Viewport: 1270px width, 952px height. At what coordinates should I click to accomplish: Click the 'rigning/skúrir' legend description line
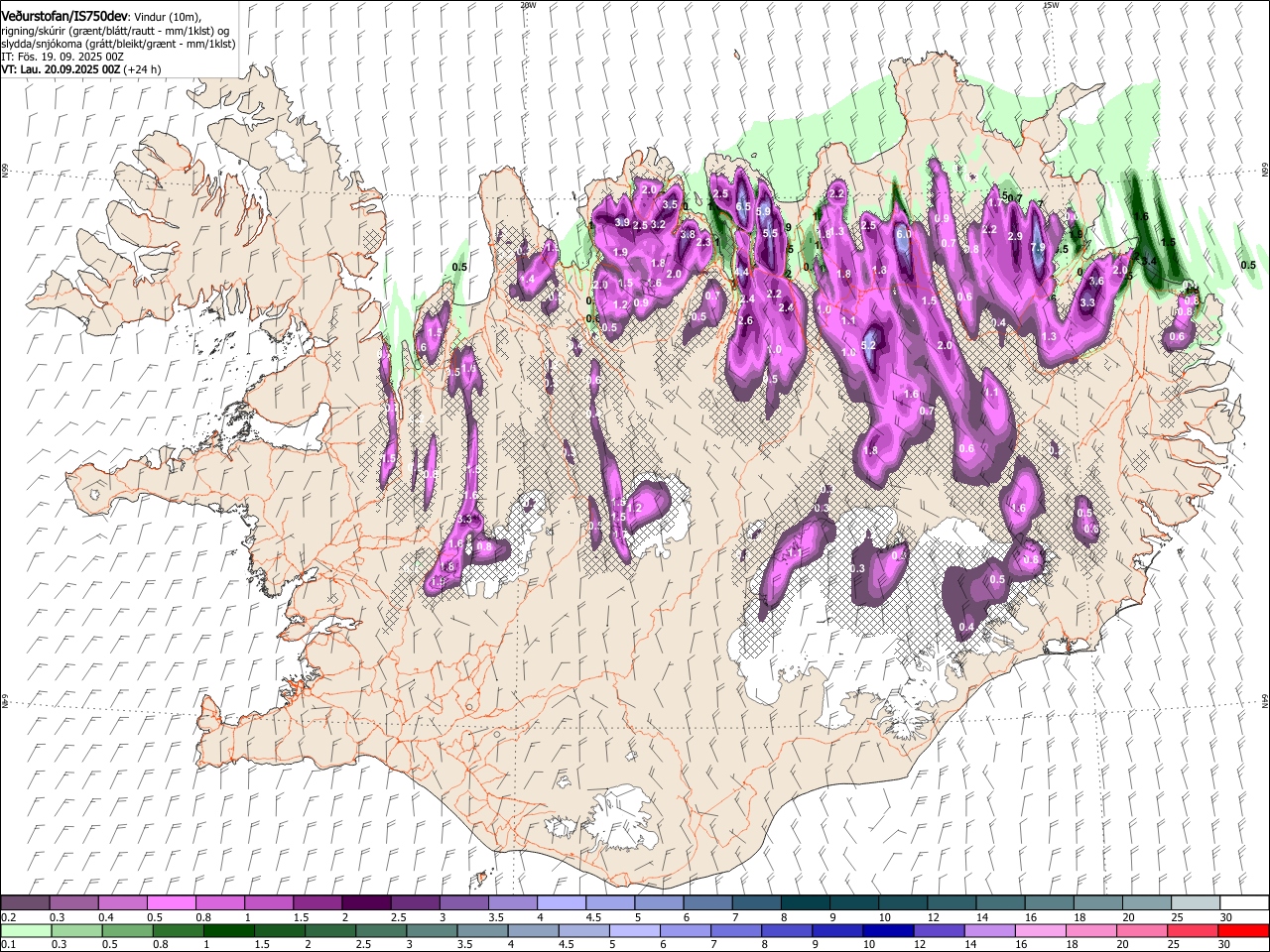116,31
